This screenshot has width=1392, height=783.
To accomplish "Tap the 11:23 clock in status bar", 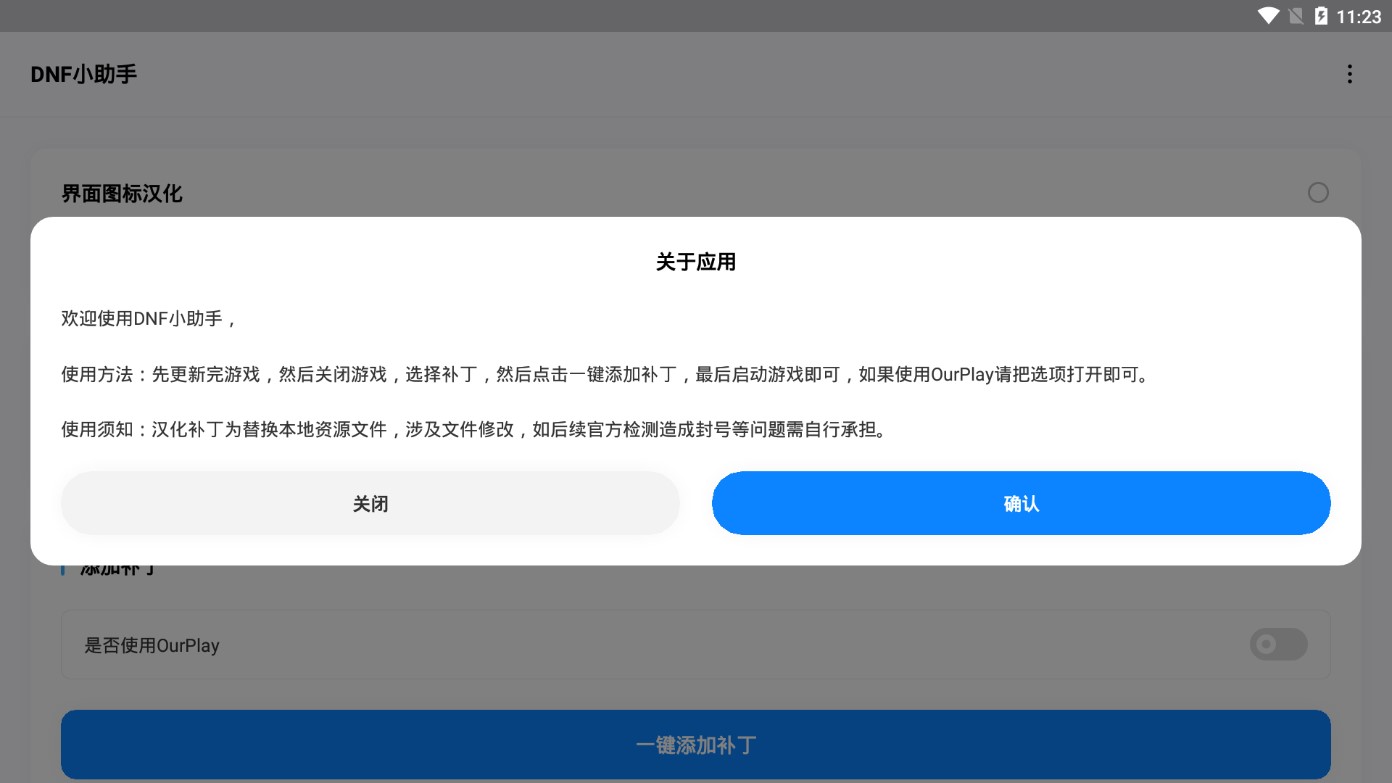I will click(x=1358, y=16).
